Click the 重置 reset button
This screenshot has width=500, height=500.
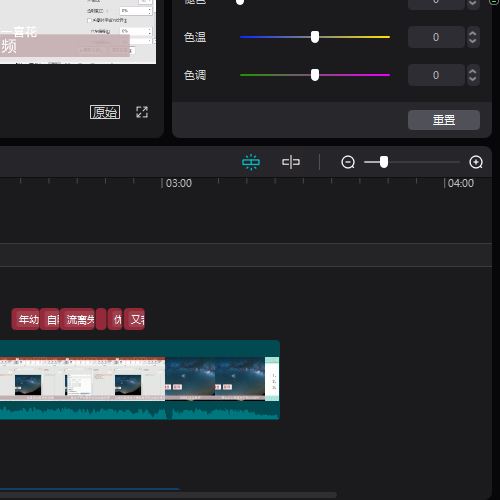[444, 120]
